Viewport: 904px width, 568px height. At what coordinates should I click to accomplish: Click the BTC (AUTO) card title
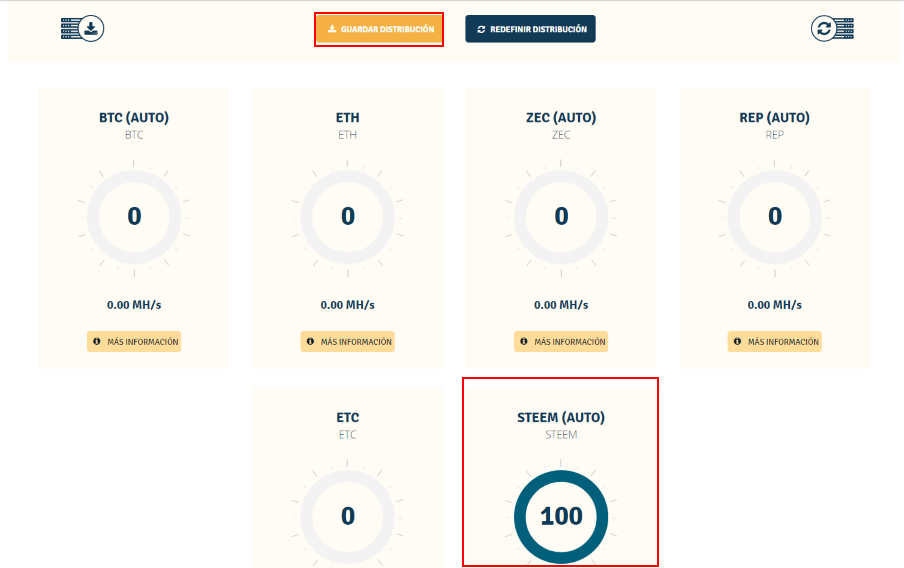pyautogui.click(x=134, y=118)
